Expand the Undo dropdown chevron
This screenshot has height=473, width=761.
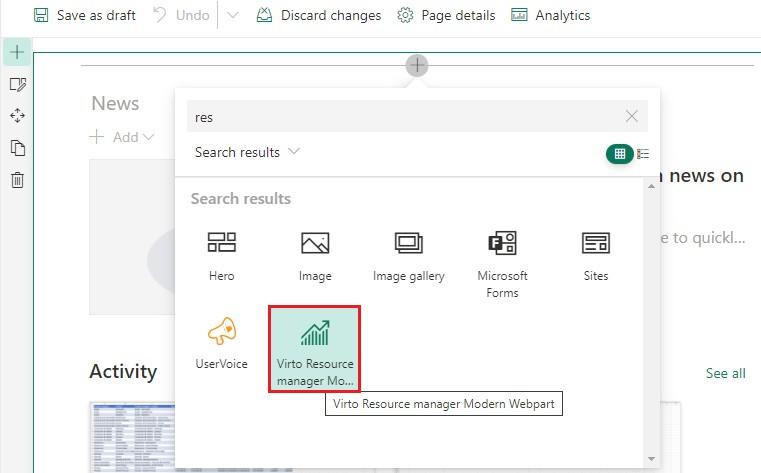pyautogui.click(x=233, y=16)
